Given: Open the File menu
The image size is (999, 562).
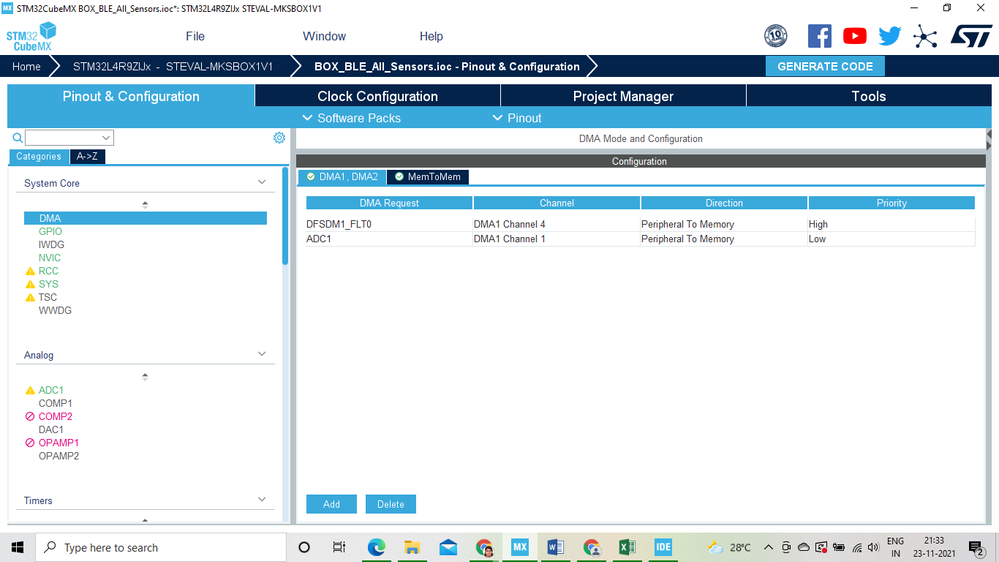Looking at the screenshot, I should click(x=195, y=36).
